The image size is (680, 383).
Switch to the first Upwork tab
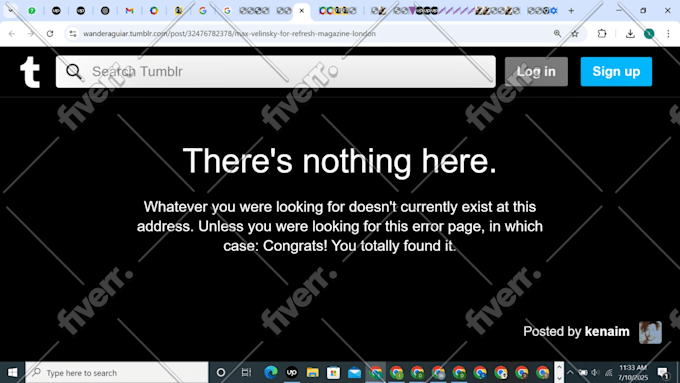click(56, 10)
